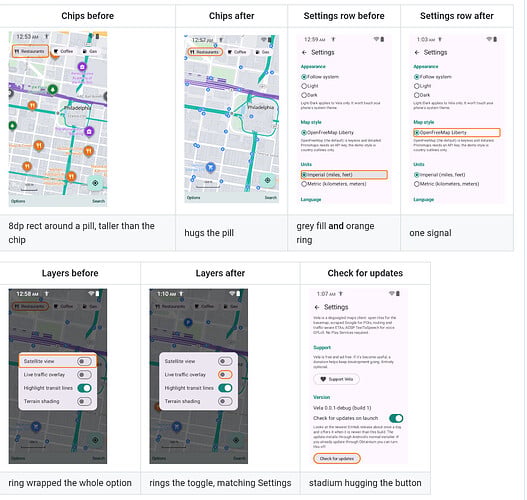The height and width of the screenshot is (500, 527).
Task: Click the 'Layers after' column header
Action: click(x=220, y=273)
